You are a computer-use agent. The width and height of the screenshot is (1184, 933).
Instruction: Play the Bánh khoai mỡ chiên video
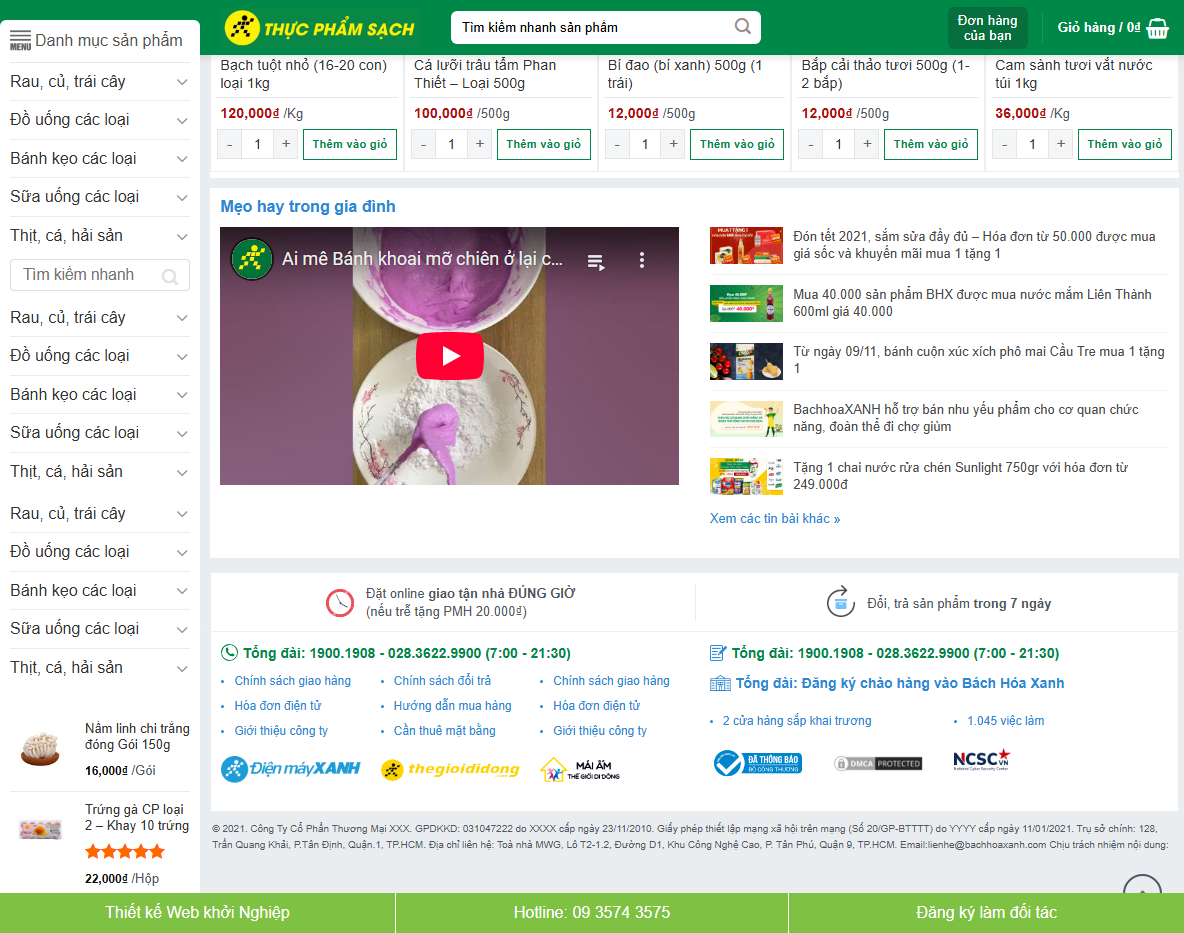[449, 356]
